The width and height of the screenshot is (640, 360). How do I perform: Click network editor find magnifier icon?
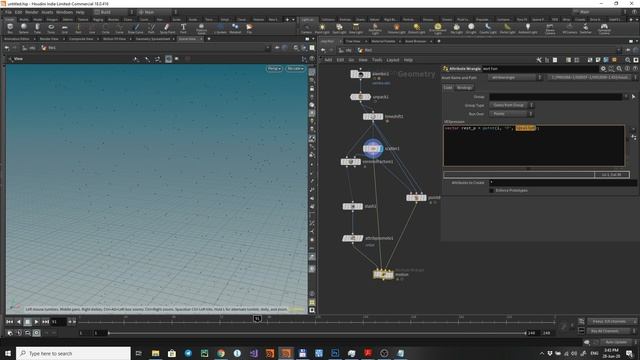coord(628,60)
